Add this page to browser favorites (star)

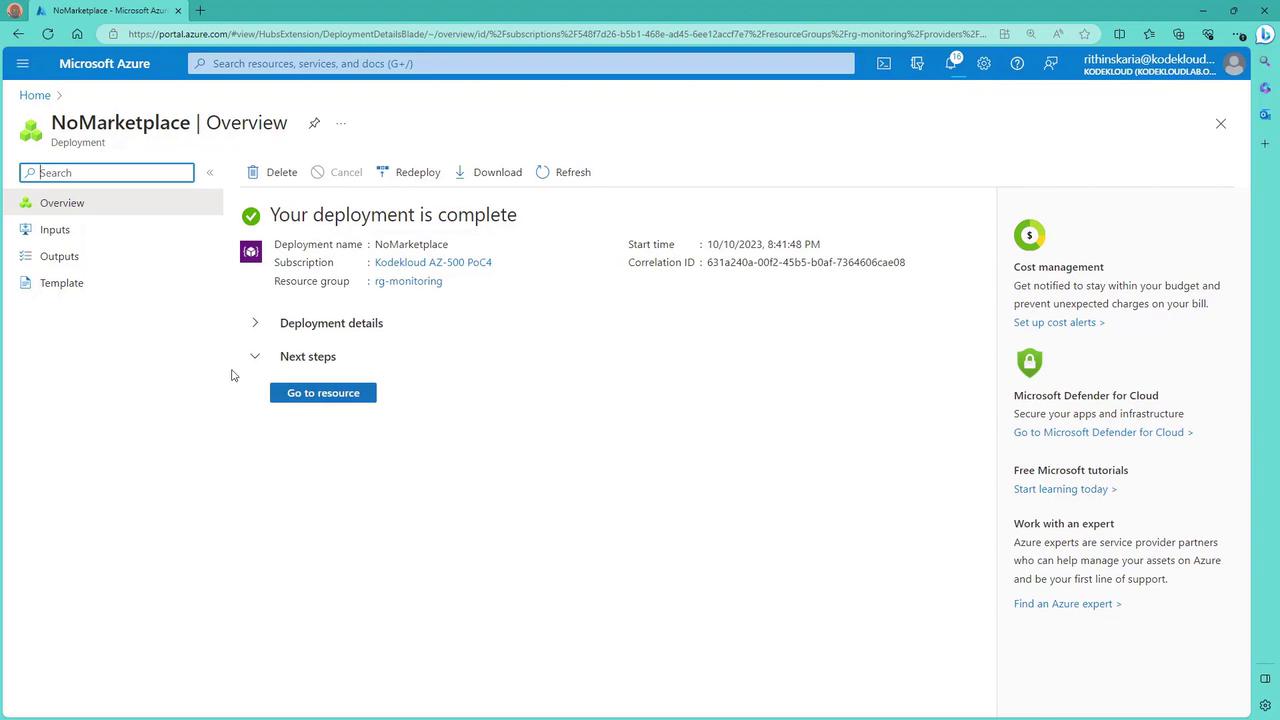(1084, 34)
